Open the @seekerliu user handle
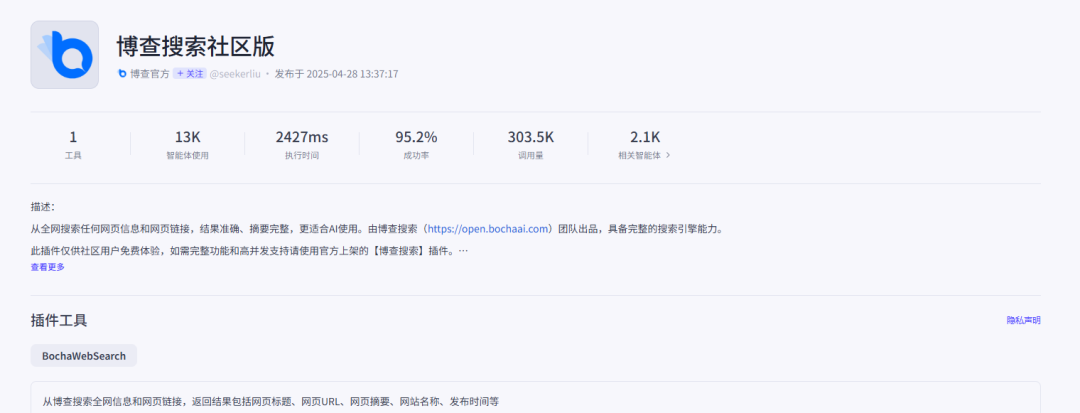The height and width of the screenshot is (413, 1080). point(235,74)
